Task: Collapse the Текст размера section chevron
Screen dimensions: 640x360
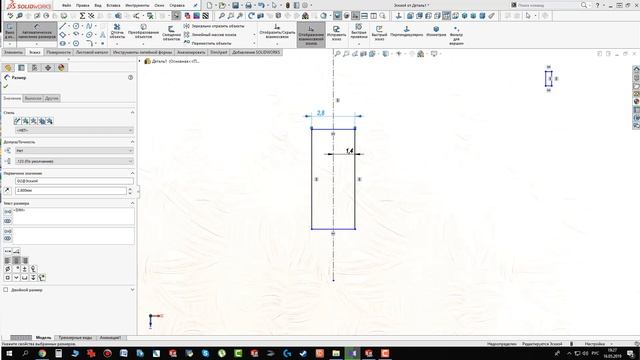Action: tap(132, 203)
